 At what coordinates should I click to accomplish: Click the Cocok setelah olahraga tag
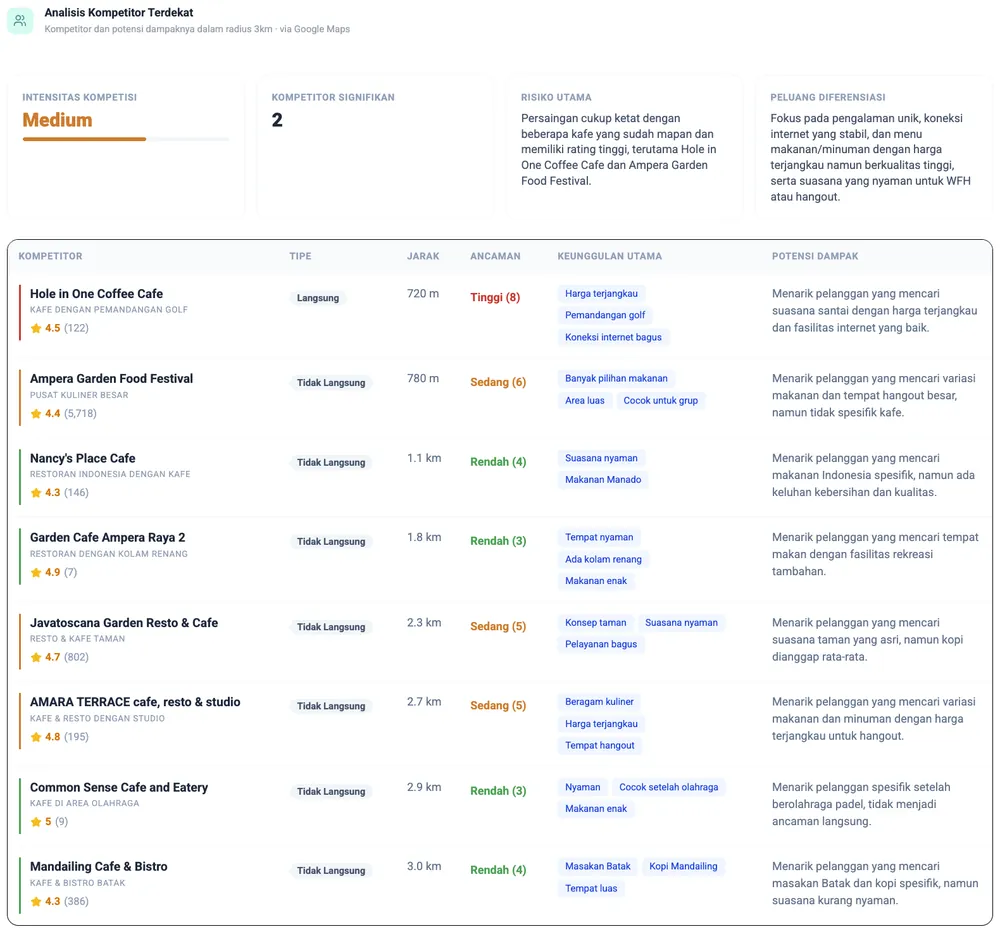pyautogui.click(x=668, y=787)
